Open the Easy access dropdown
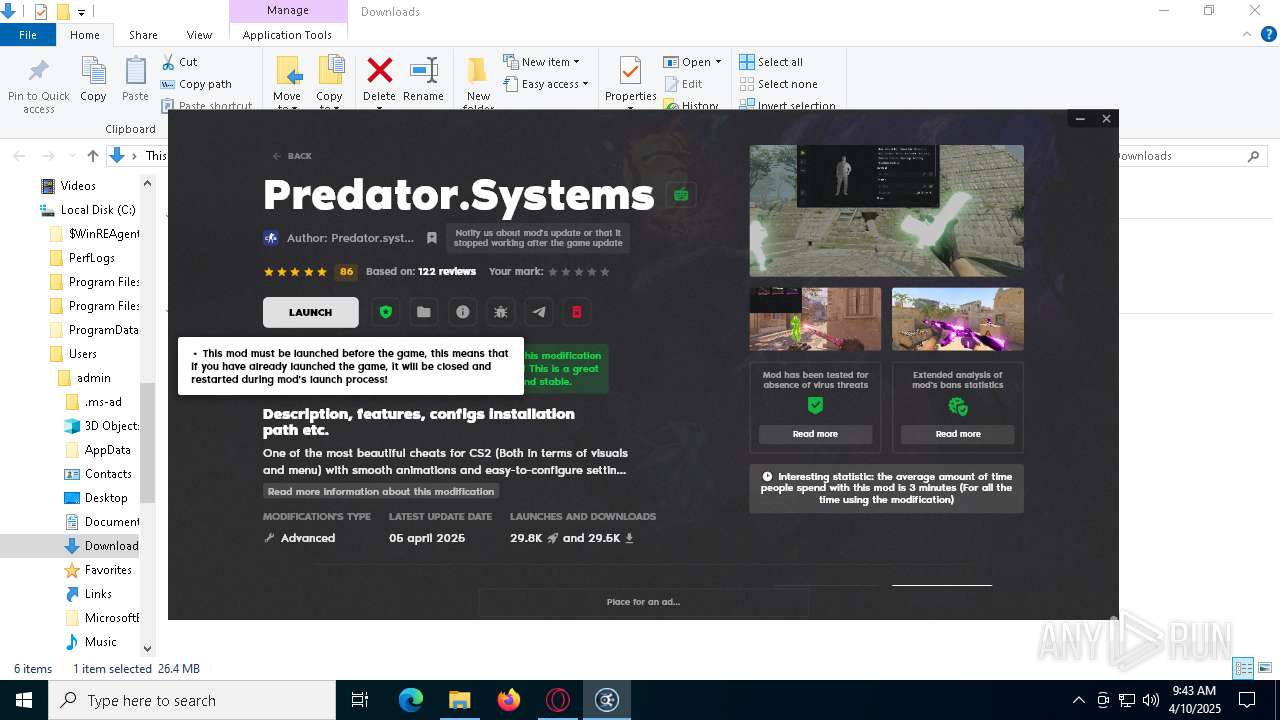 (545, 84)
